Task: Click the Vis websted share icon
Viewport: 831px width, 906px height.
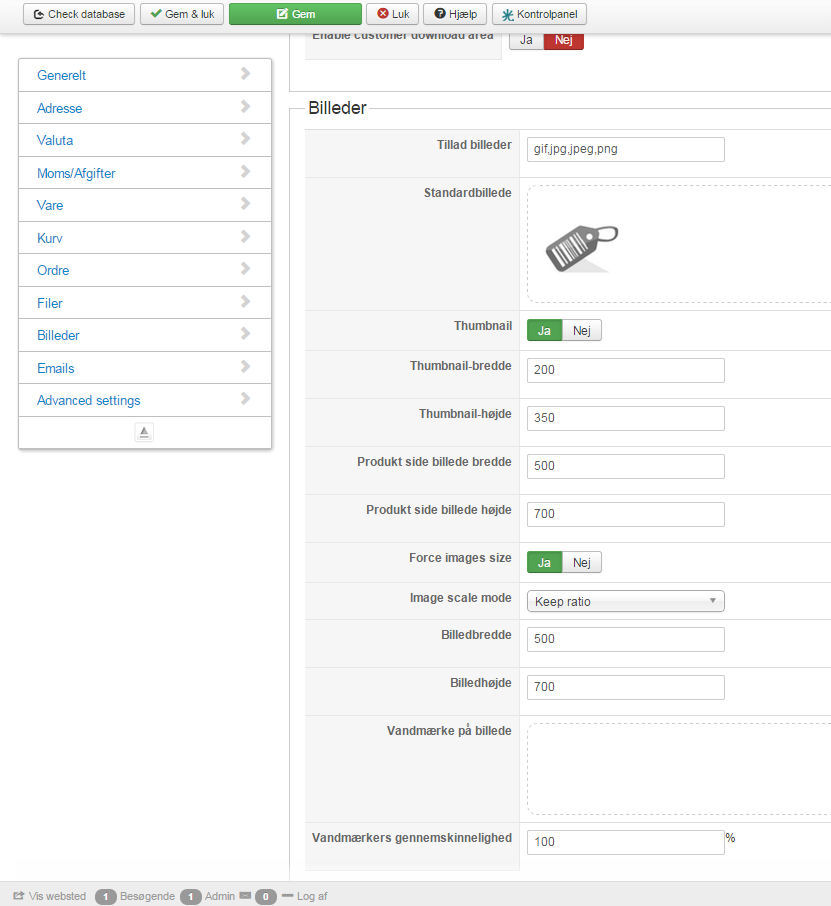Action: pos(19,896)
